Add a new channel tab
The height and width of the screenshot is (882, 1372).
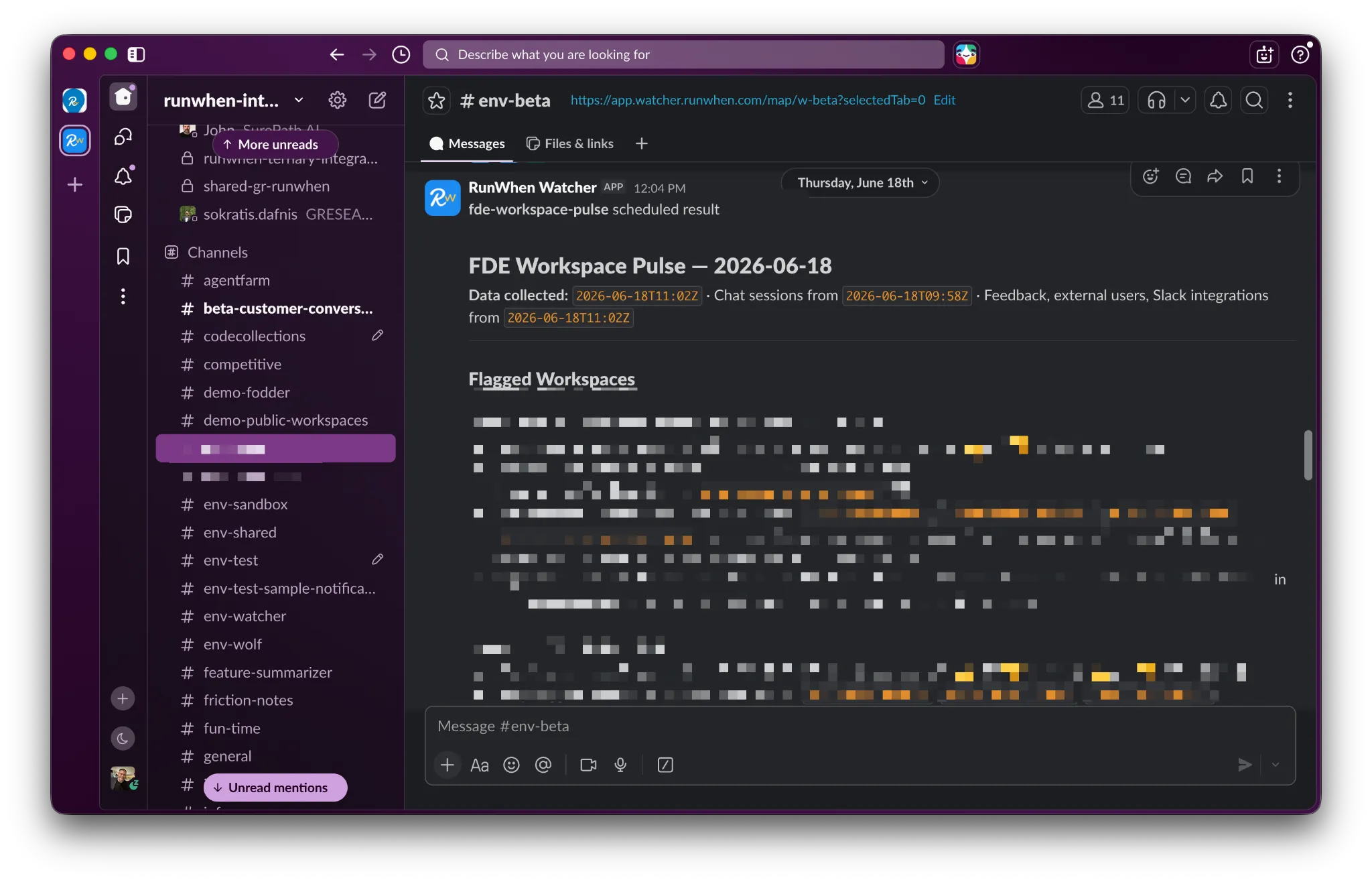[x=642, y=143]
